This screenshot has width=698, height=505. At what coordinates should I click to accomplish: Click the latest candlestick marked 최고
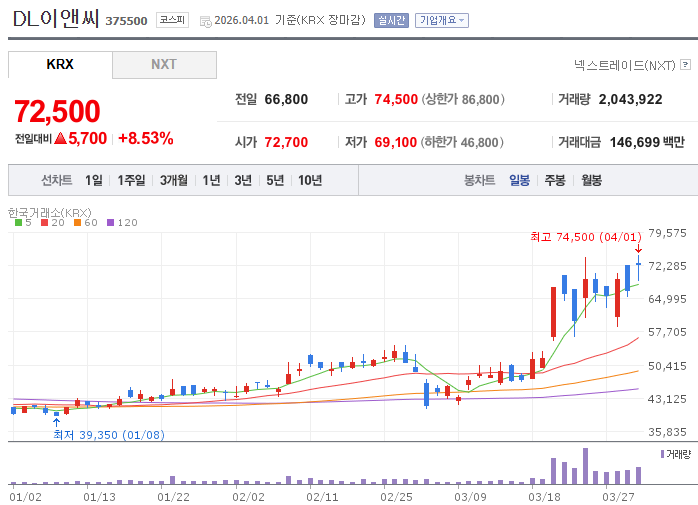(638, 268)
